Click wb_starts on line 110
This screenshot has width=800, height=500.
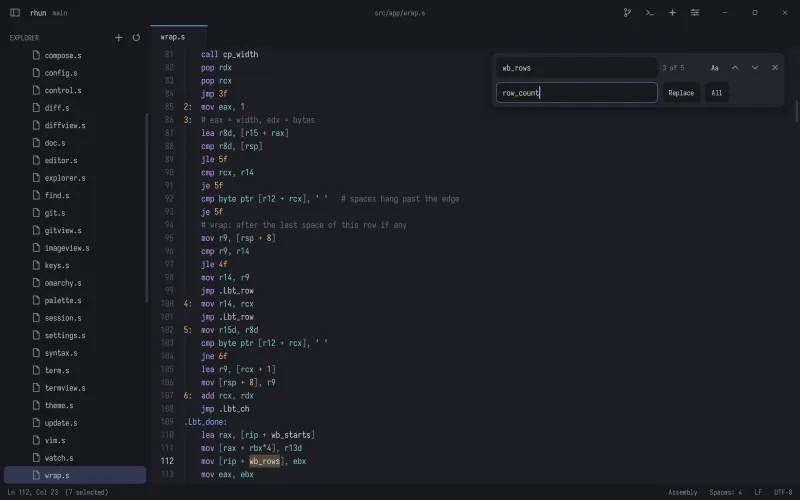(291, 435)
